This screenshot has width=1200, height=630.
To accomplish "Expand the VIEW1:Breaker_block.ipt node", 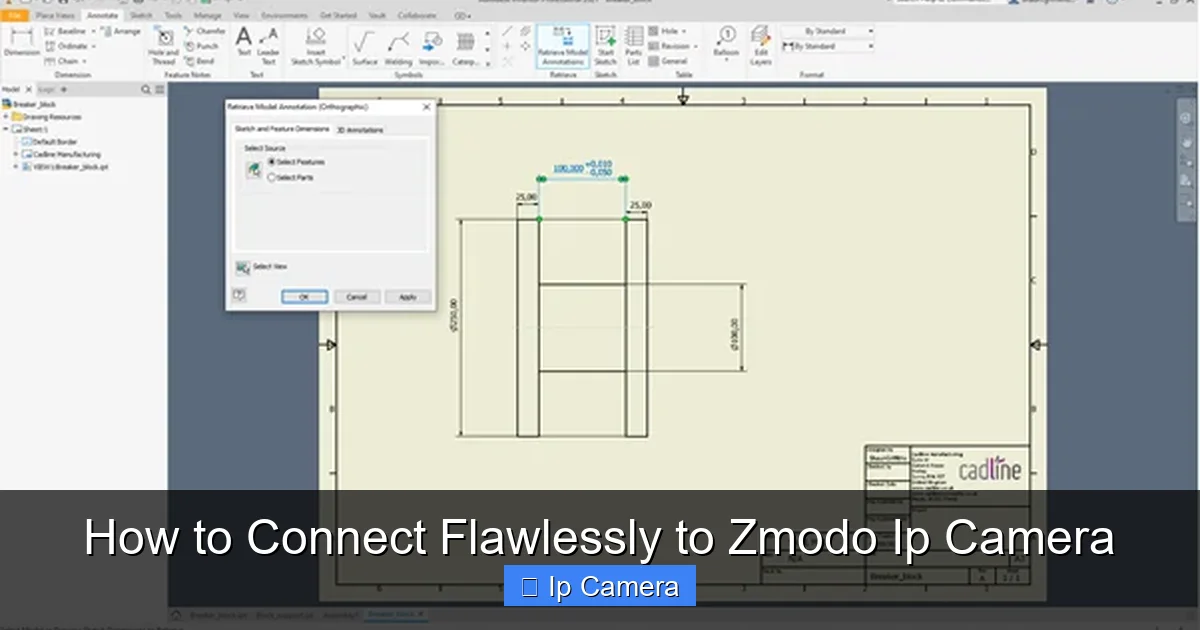I will 16,167.
